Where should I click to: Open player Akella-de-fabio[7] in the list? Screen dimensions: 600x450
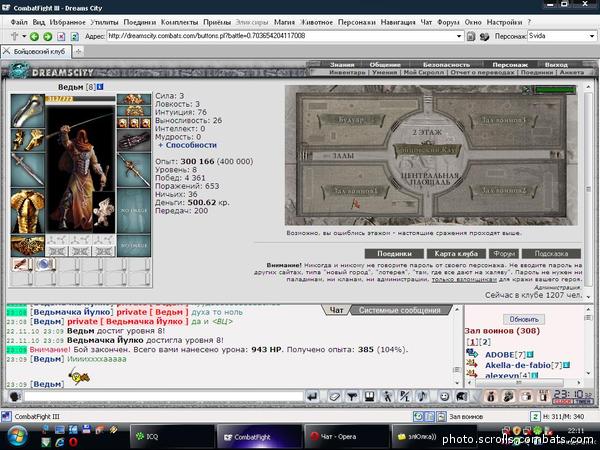point(523,365)
